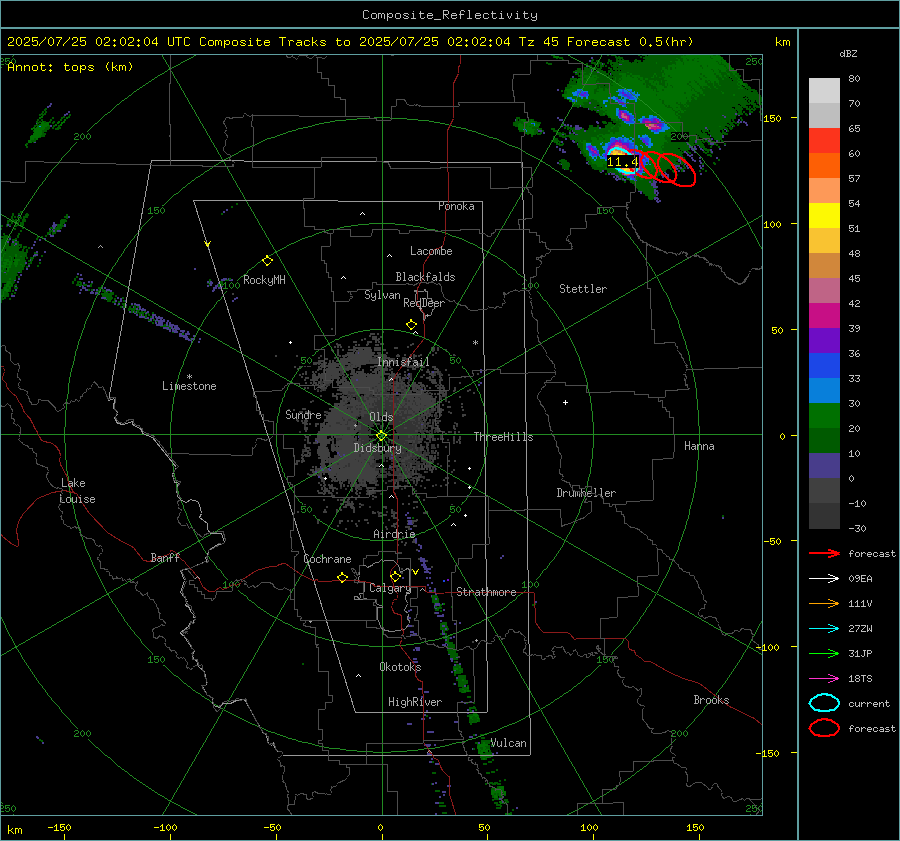This screenshot has height=841, width=900.
Task: Click the red forecast ellipse legend icon
Action: [824, 728]
